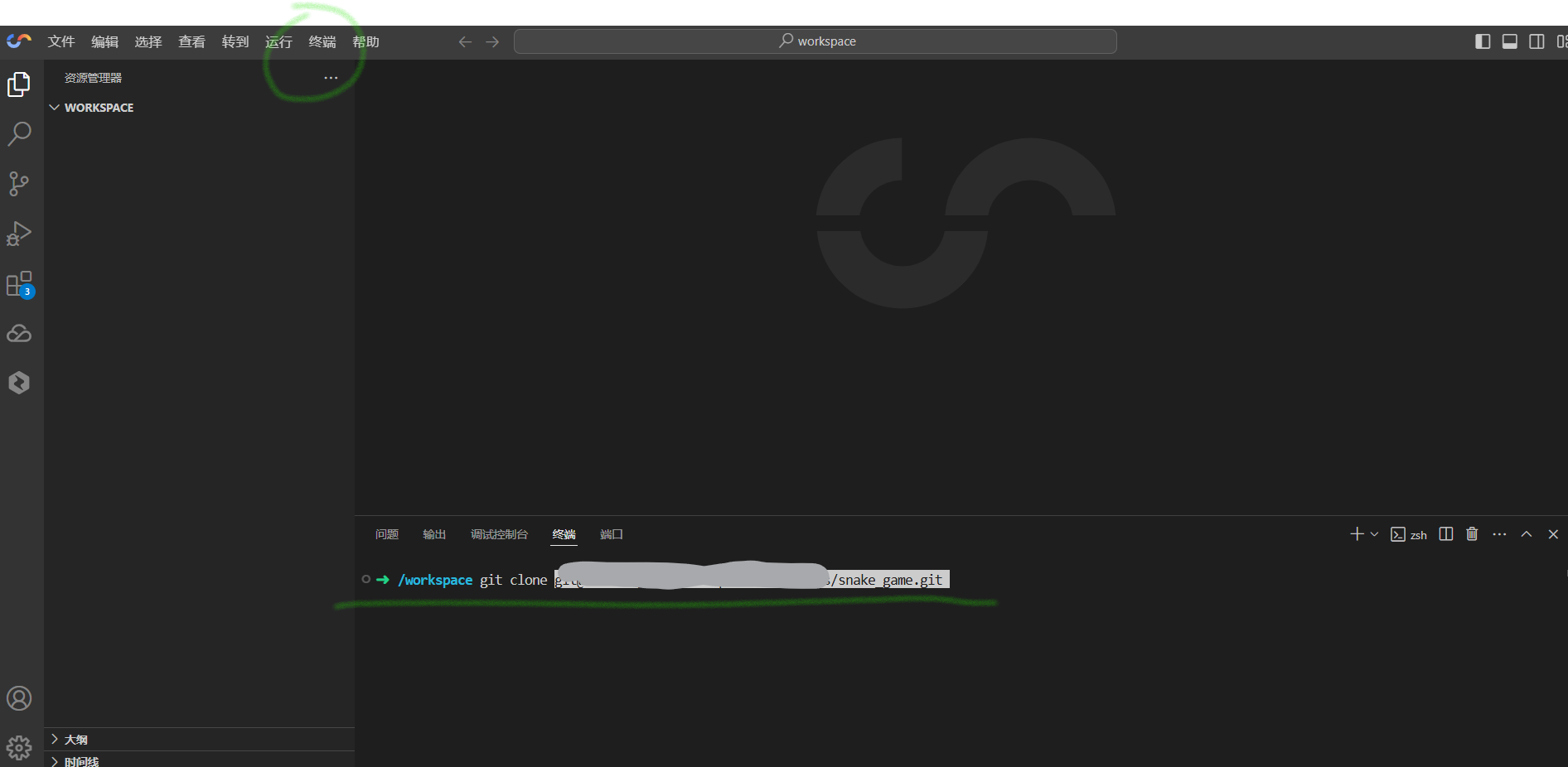Open the cloud deploy icon in activity bar

(19, 334)
